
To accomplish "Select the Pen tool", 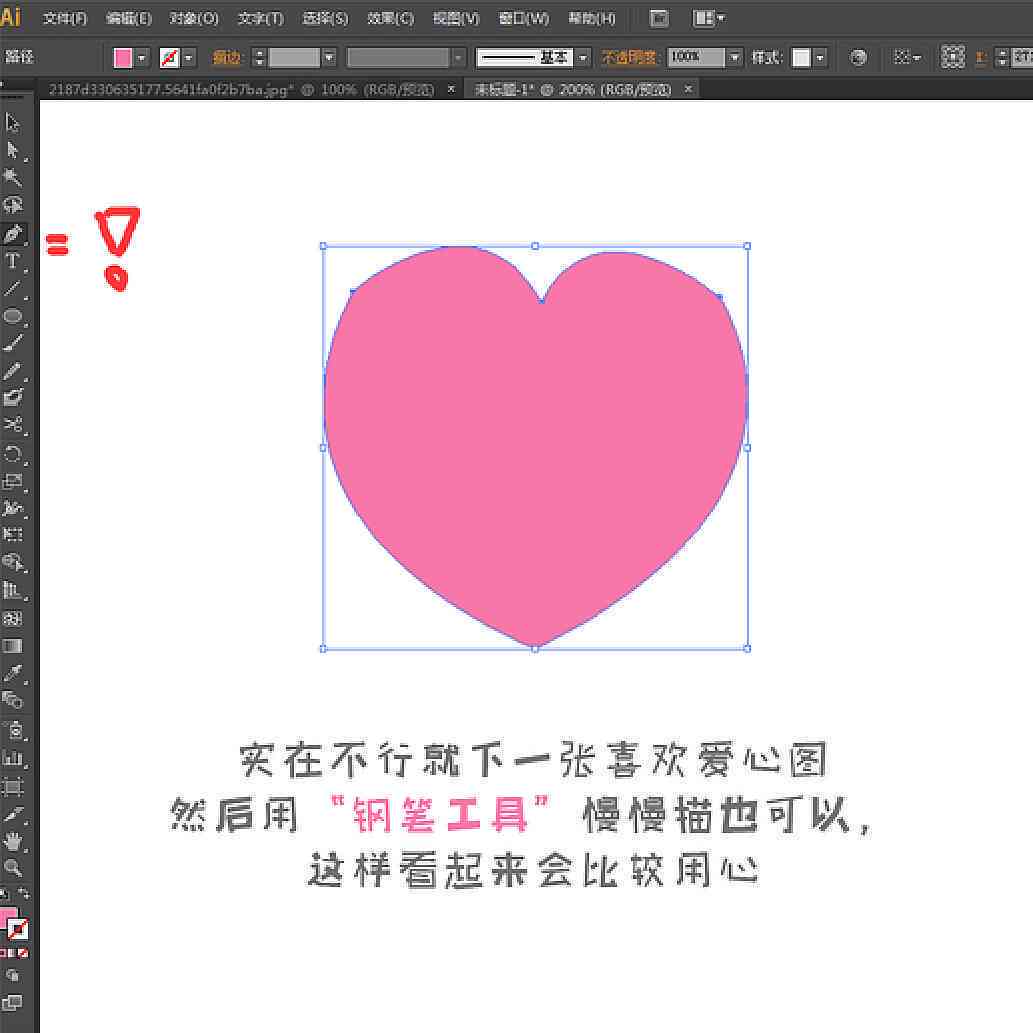I will click(13, 233).
